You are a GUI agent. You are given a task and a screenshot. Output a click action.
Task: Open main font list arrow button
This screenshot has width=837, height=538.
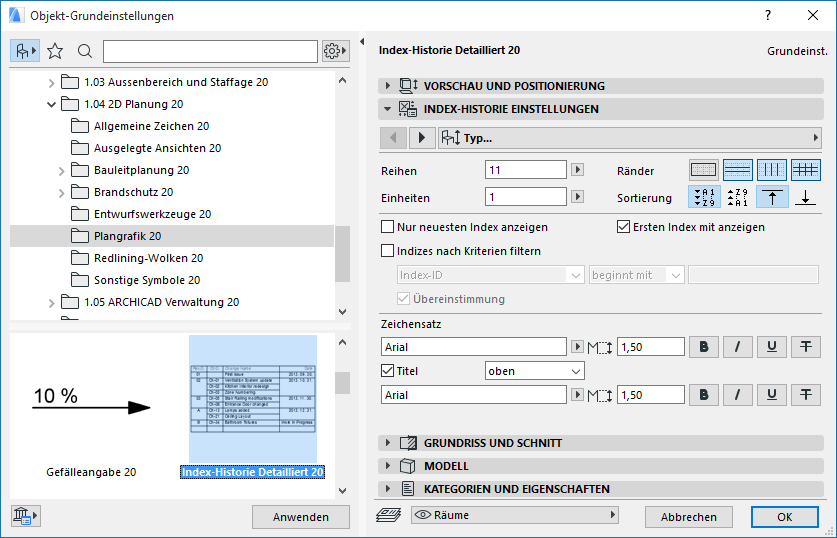577,346
